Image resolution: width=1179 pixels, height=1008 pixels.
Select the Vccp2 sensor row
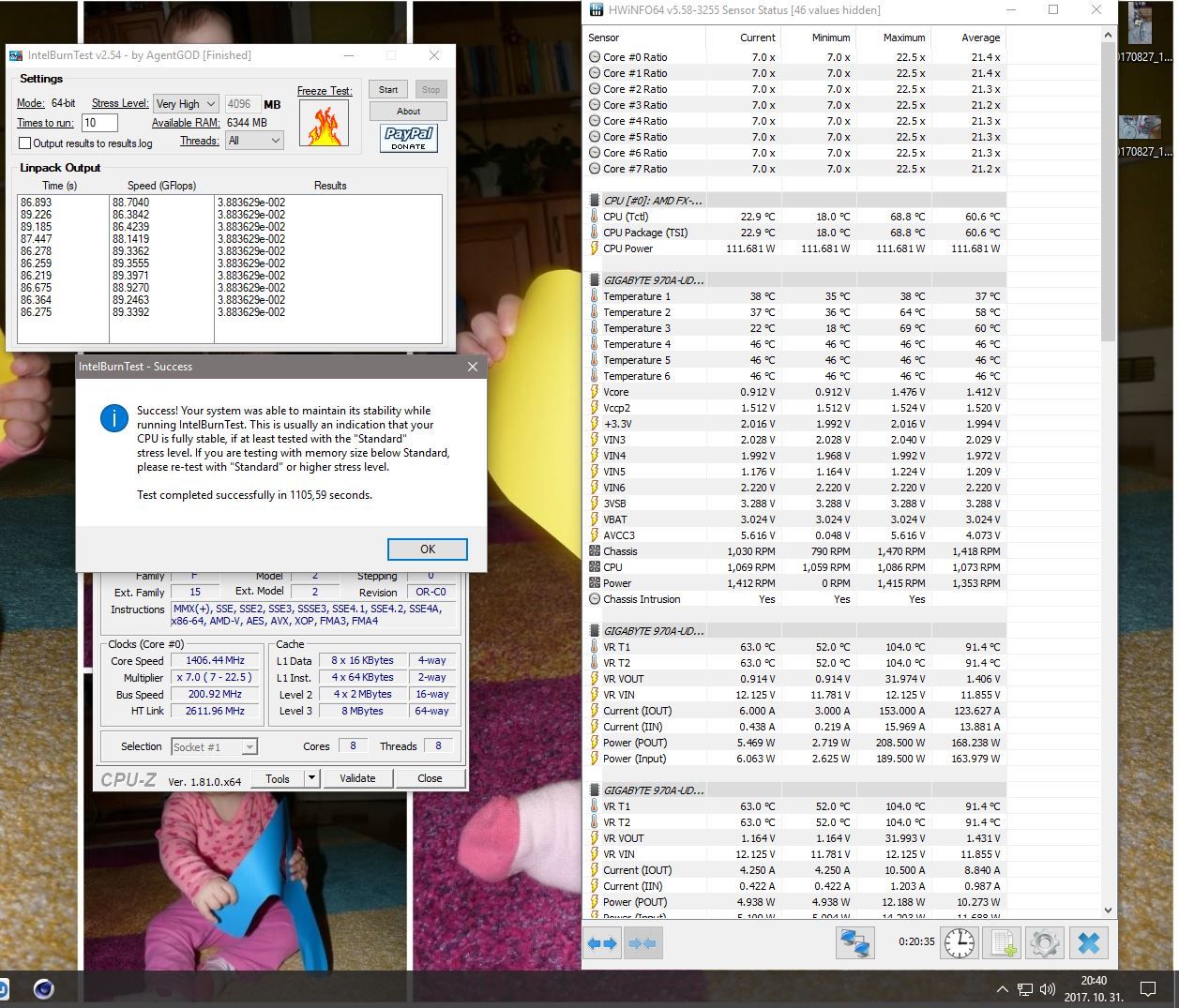point(795,408)
